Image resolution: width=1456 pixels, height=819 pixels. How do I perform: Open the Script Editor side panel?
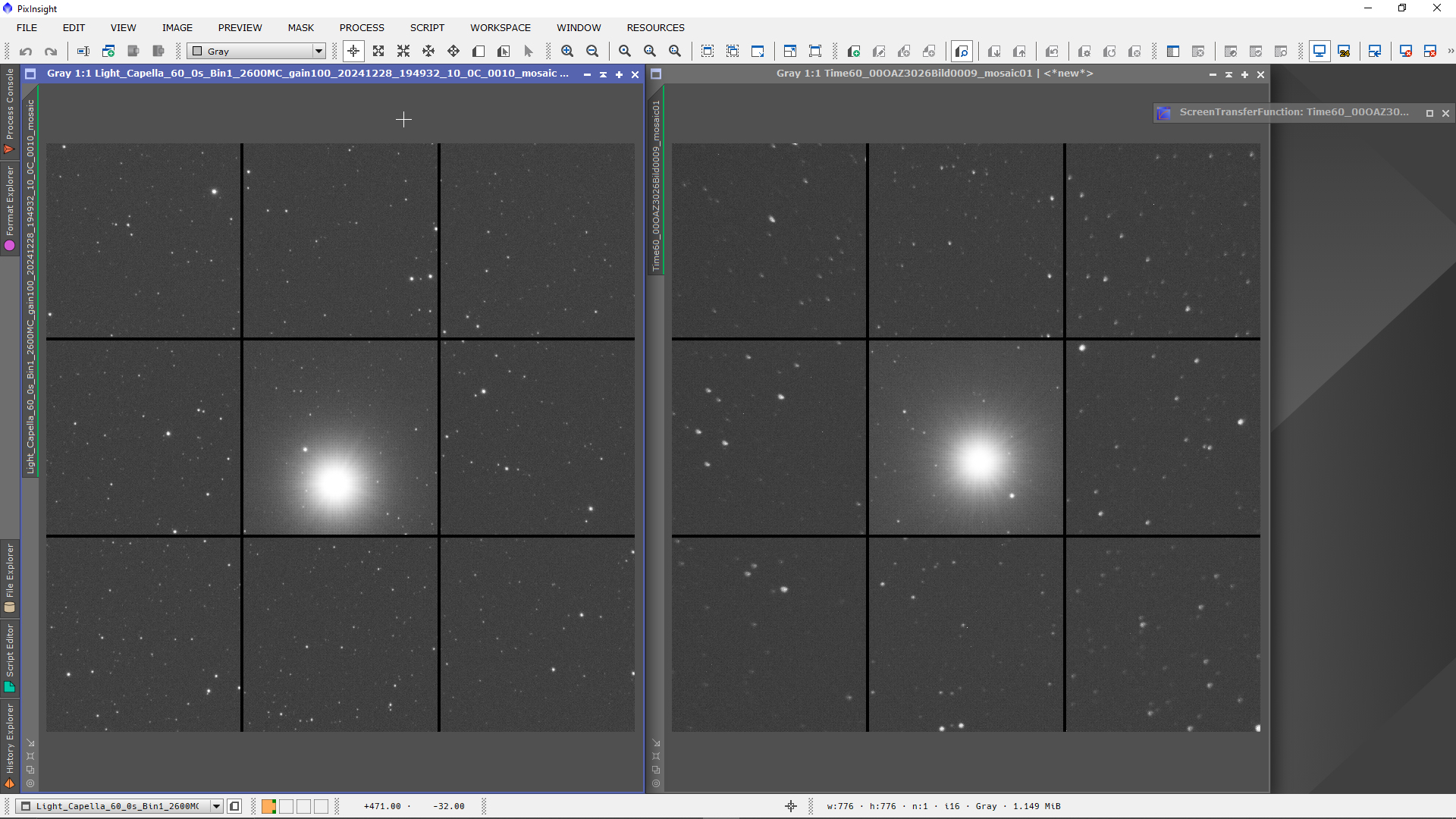click(10, 658)
